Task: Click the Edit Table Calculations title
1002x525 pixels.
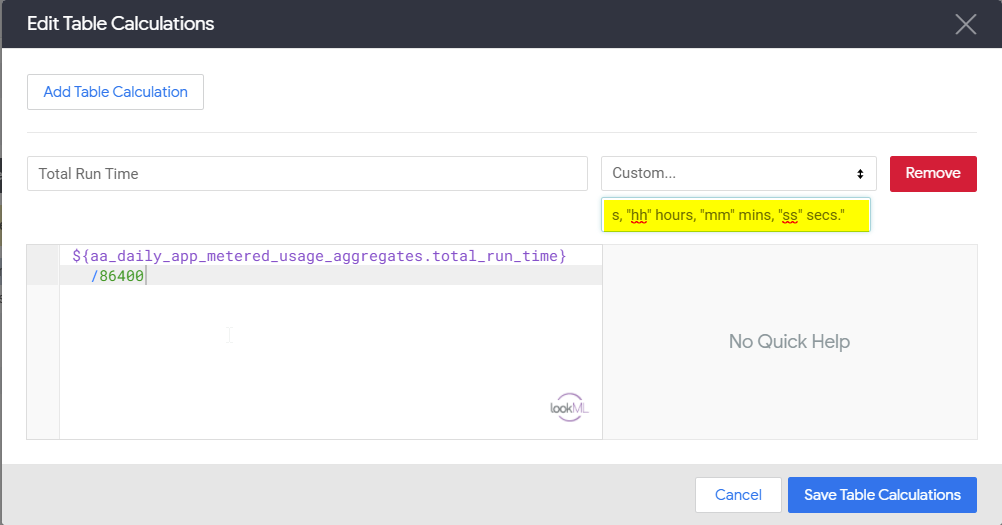Action: click(121, 24)
